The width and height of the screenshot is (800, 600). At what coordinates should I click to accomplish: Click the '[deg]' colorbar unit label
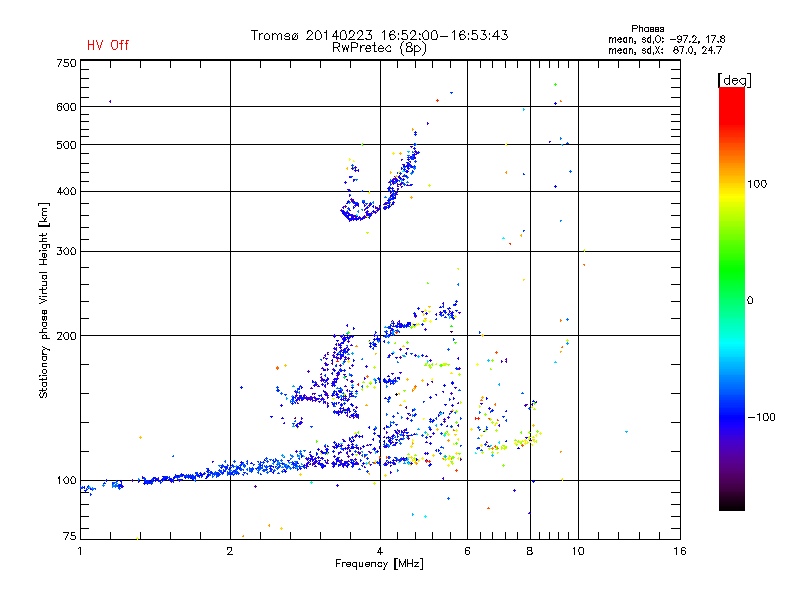pyautogui.click(x=734, y=80)
